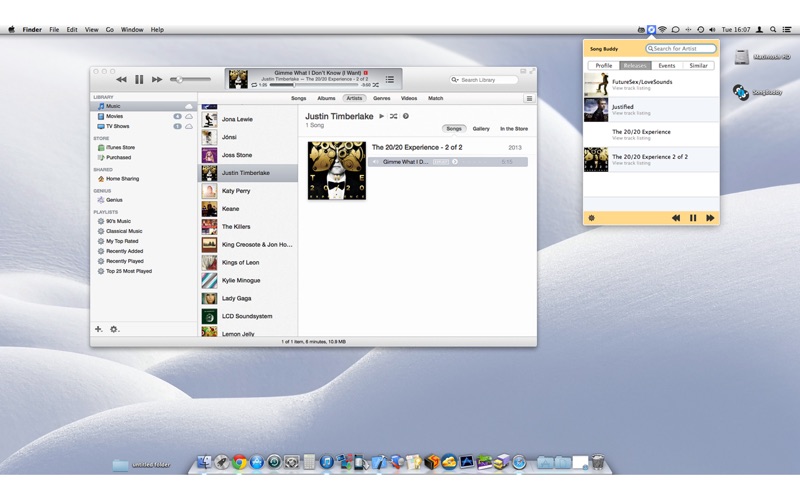Viewport: 800px width, 500px height.
Task: Select TV Shows in the sidebar
Action: (x=144, y=126)
